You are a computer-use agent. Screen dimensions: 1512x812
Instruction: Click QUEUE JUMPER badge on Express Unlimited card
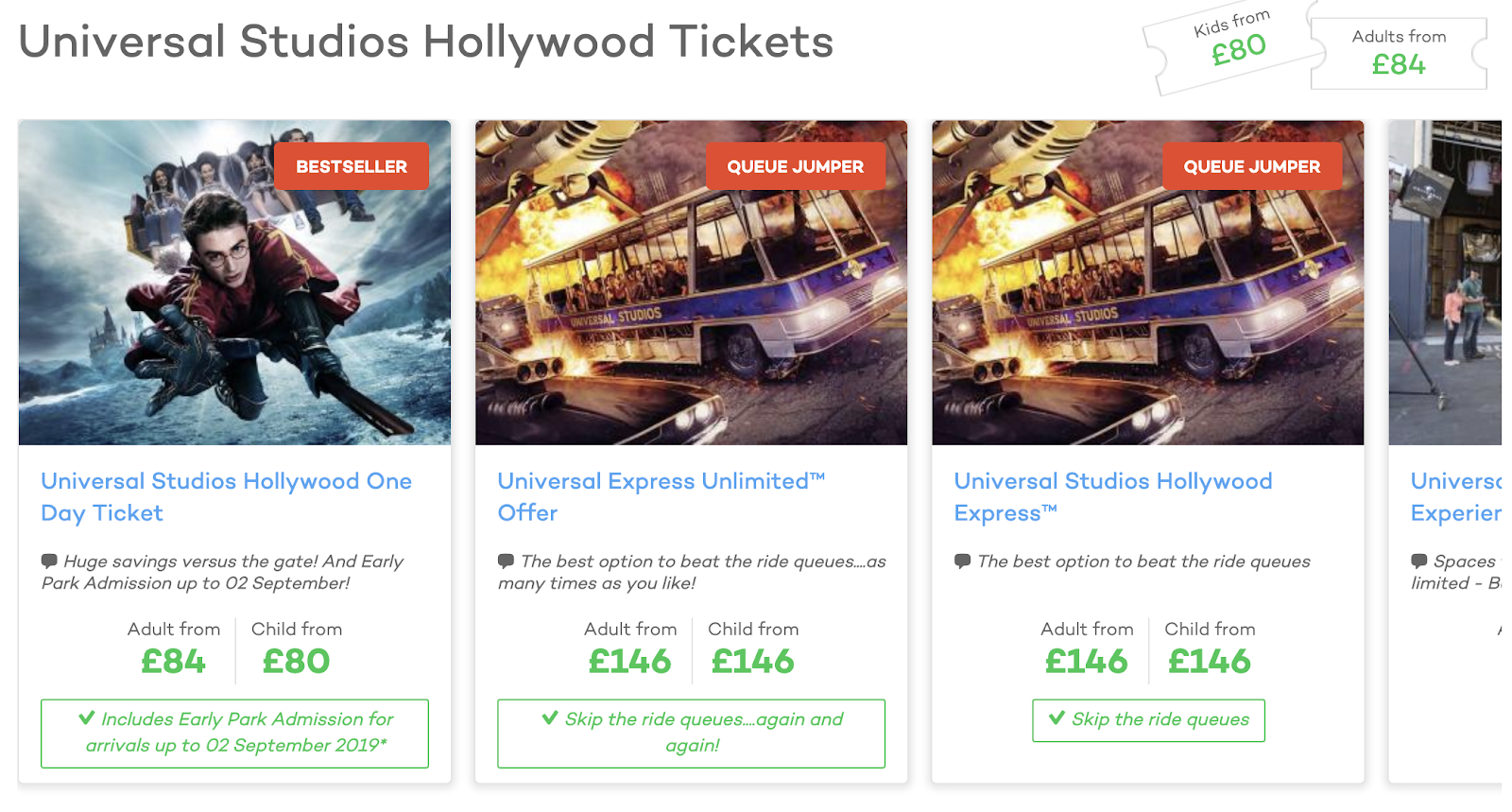(x=795, y=166)
